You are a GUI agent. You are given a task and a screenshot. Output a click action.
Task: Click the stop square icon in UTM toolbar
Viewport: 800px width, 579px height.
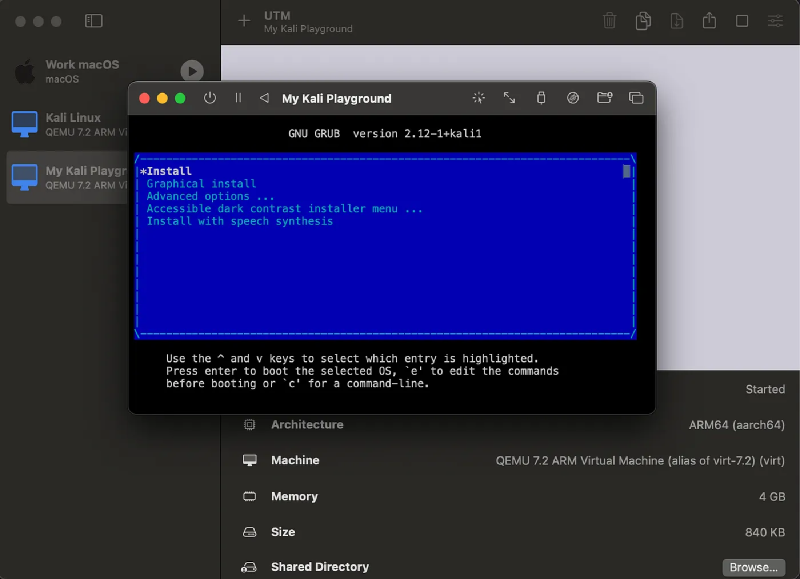742,21
